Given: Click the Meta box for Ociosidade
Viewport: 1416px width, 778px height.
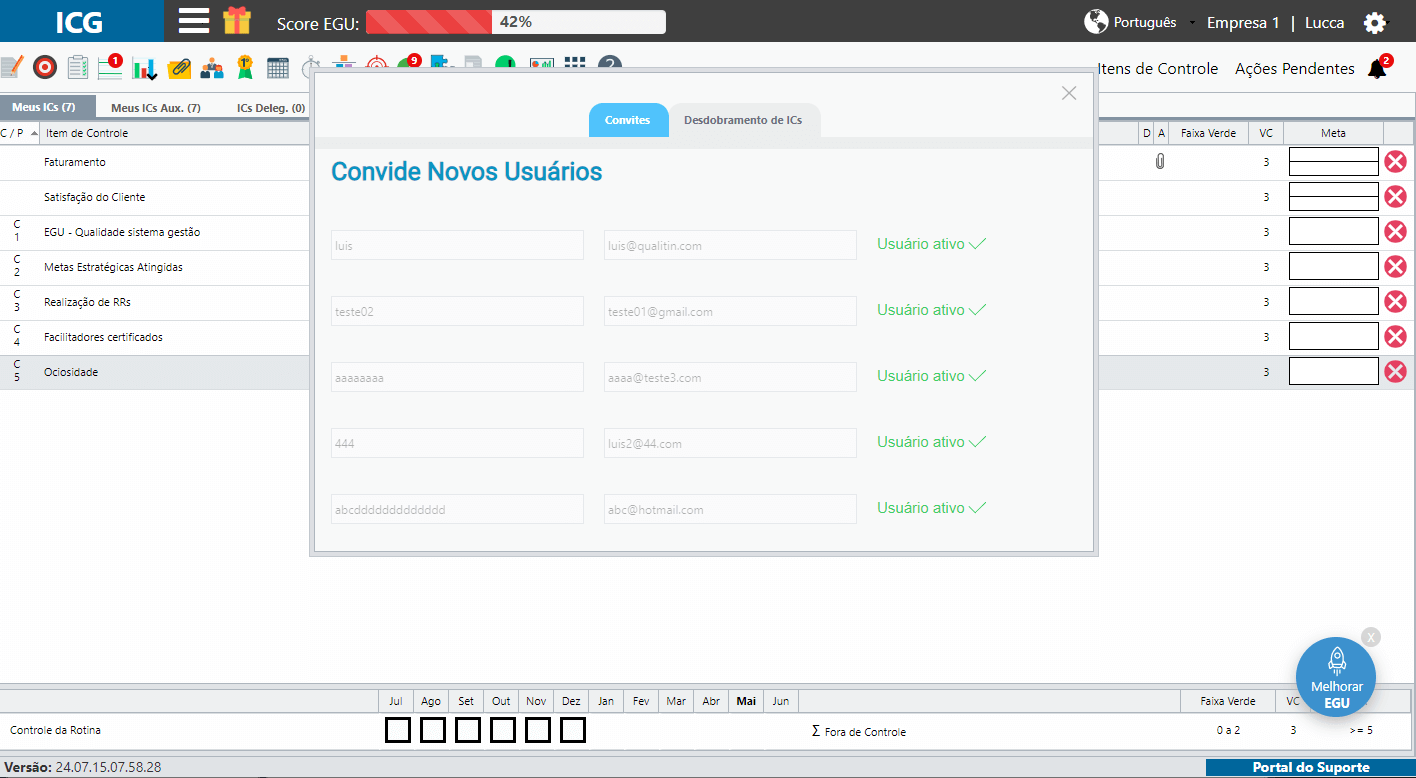Looking at the screenshot, I should point(1334,371).
